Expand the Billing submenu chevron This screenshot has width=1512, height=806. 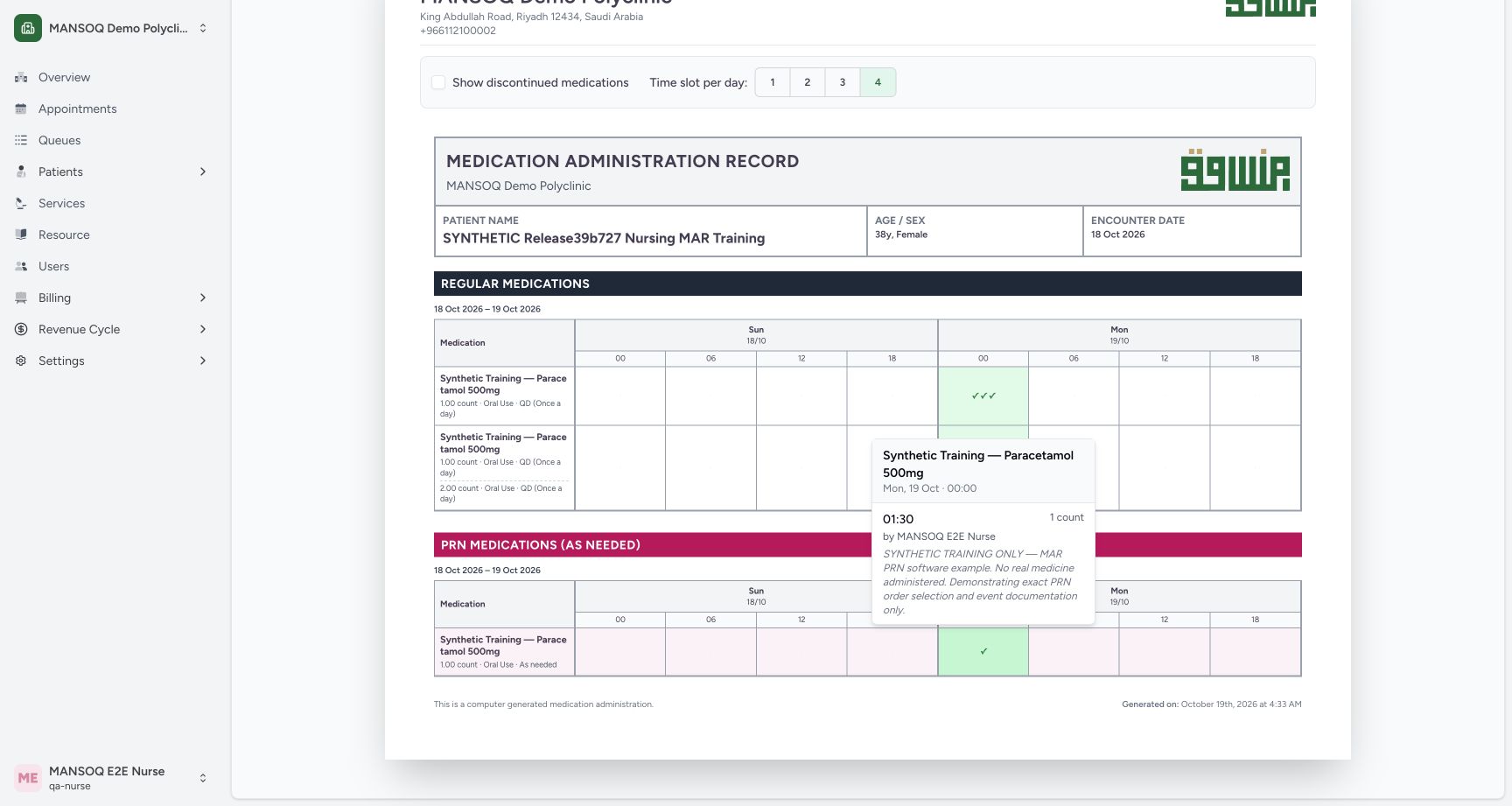pos(203,298)
